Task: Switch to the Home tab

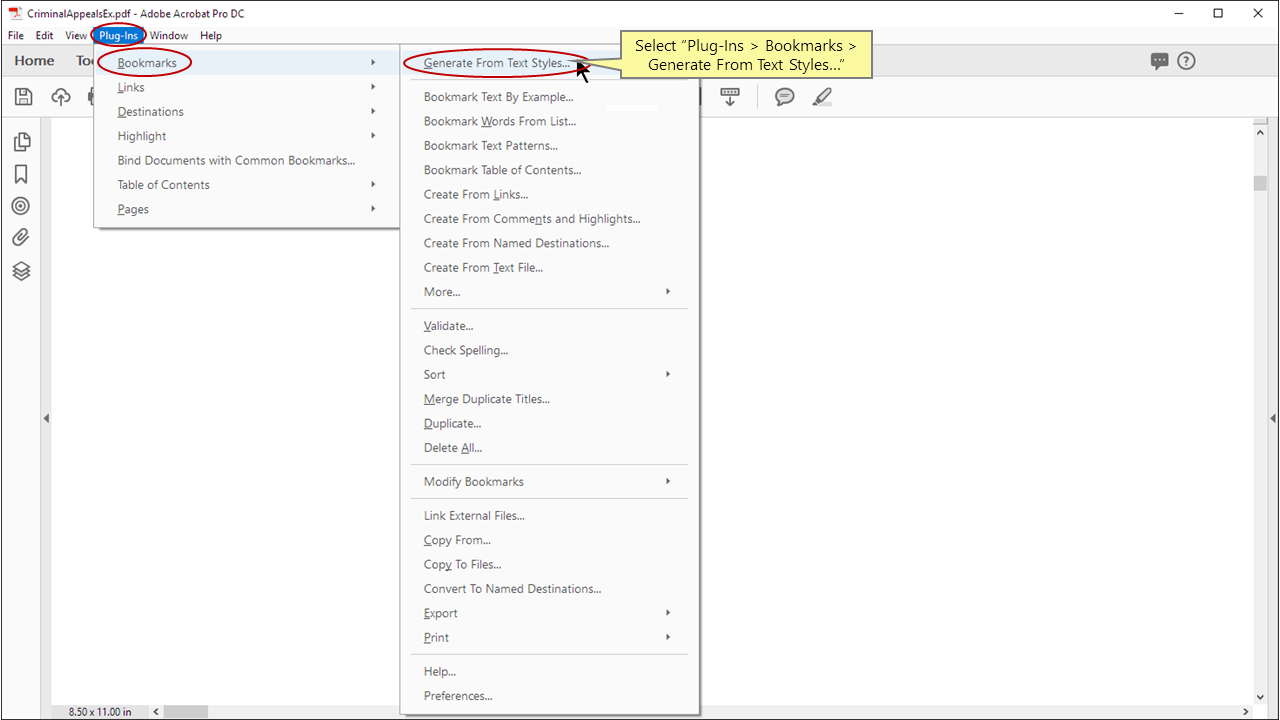Action: [x=34, y=61]
